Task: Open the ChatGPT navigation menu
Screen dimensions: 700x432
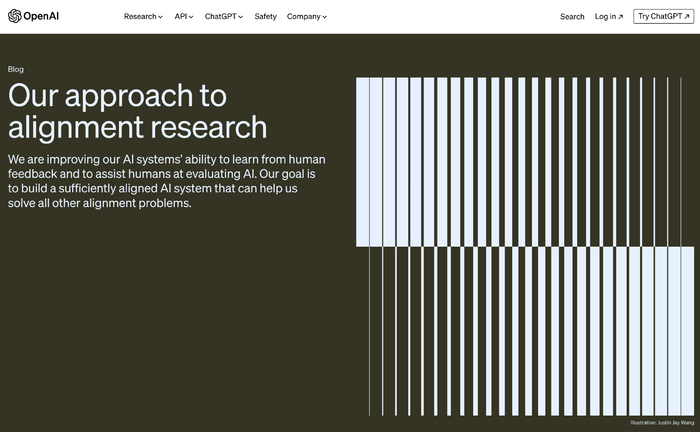Action: (x=220, y=17)
